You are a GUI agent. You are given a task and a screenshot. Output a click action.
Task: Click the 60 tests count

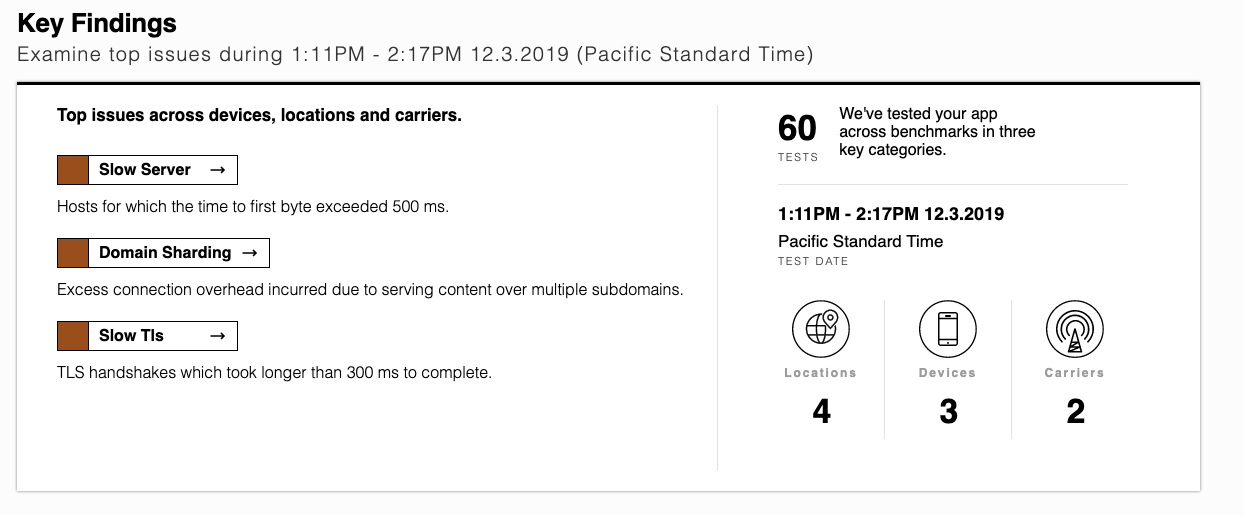pos(798,129)
